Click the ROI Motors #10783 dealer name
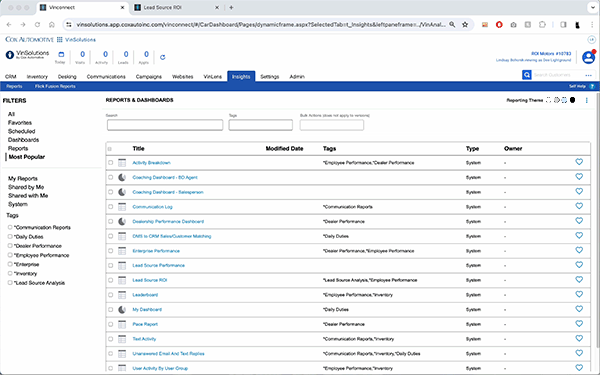Viewport: 600px width, 375px height. tap(551, 54)
